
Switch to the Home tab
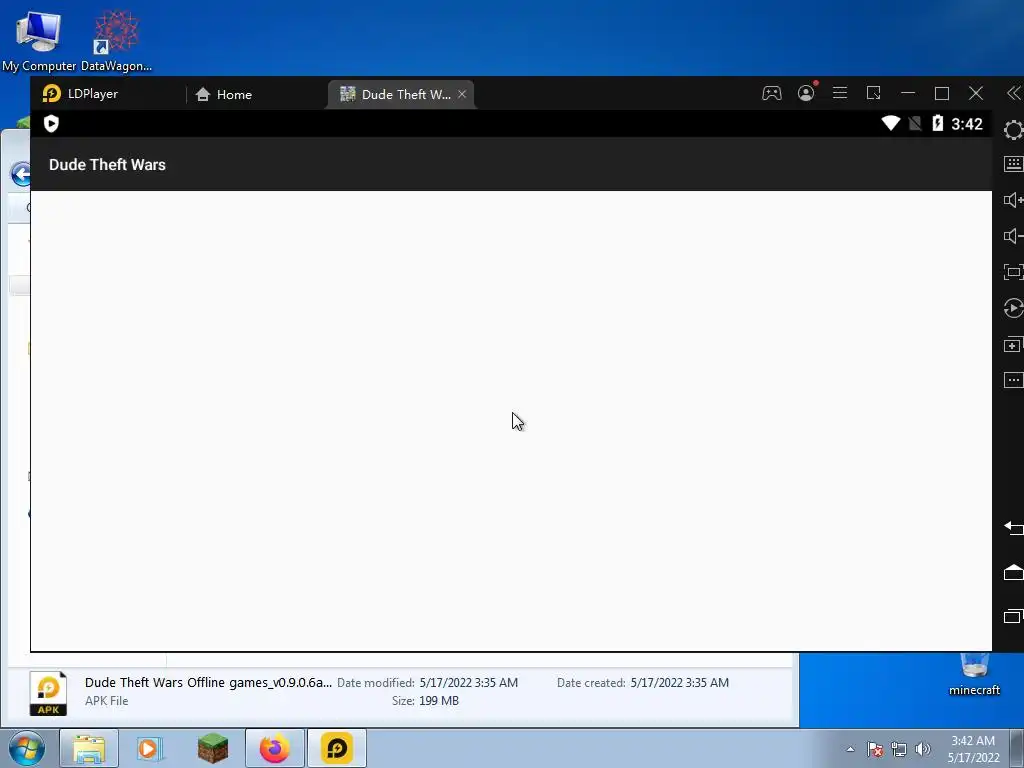[223, 95]
